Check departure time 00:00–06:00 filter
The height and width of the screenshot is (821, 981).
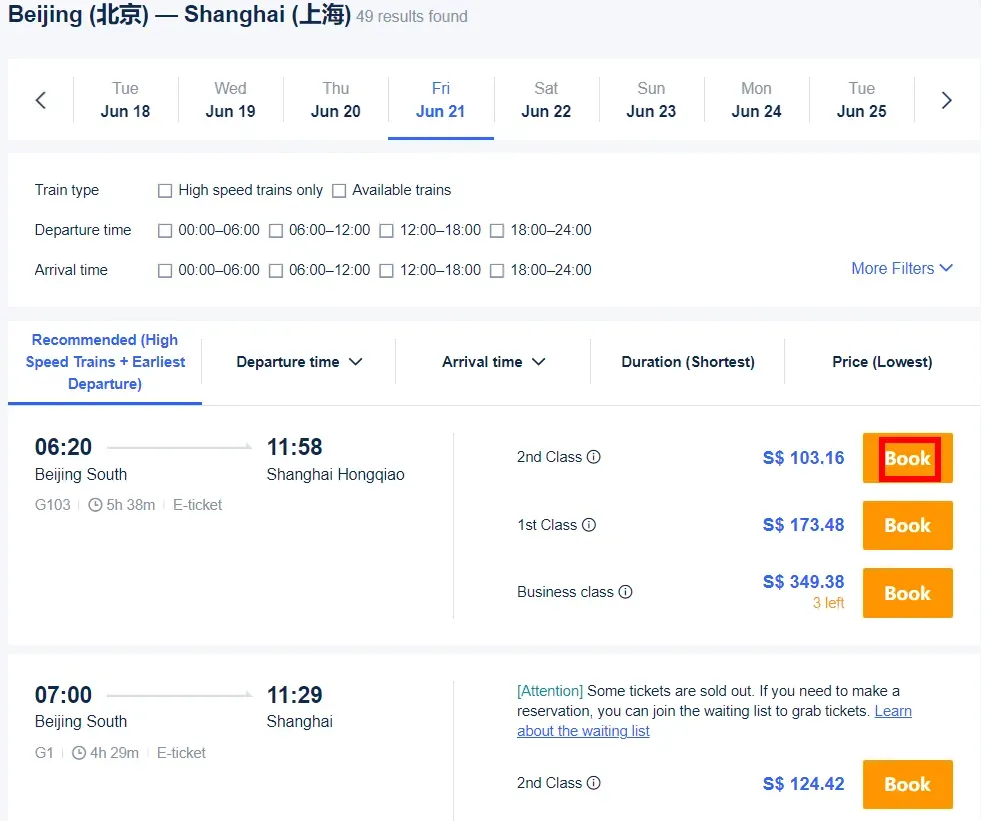click(x=165, y=230)
